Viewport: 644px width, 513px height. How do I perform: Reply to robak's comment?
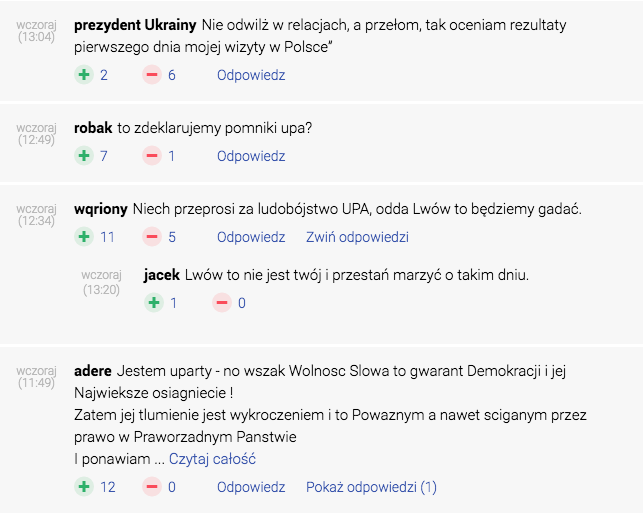tap(251, 156)
